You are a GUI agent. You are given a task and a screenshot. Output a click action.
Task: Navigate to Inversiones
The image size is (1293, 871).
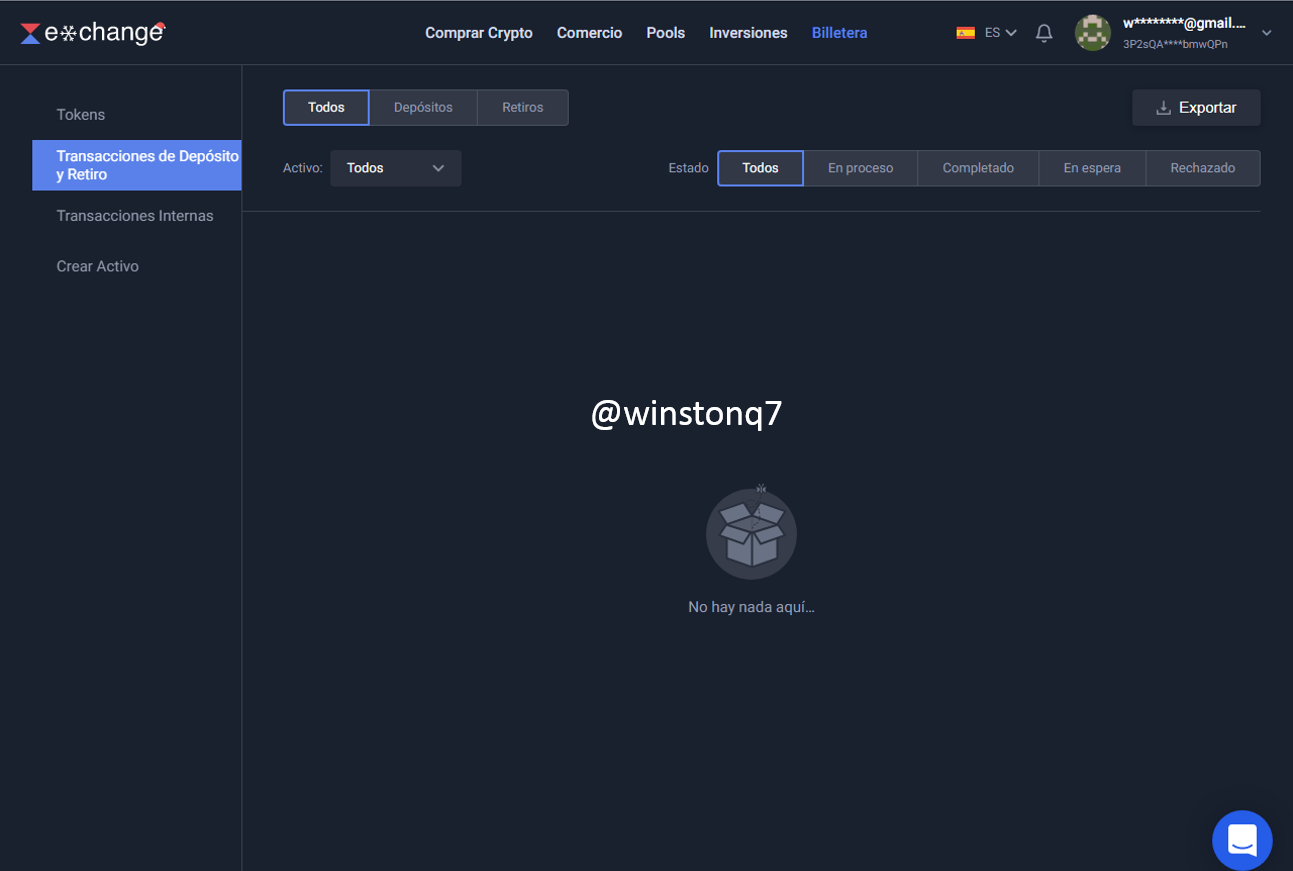(x=749, y=33)
